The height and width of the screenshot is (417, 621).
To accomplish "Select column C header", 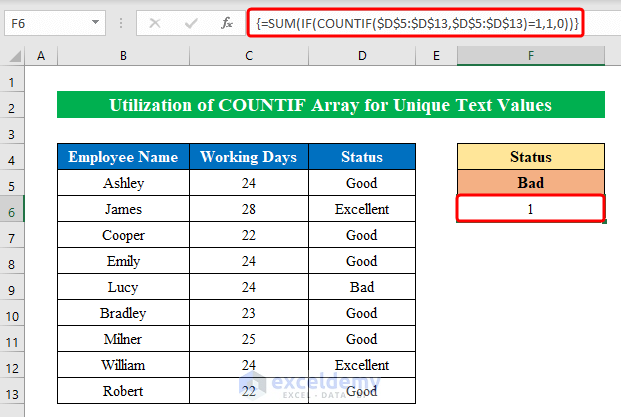I will (250, 58).
